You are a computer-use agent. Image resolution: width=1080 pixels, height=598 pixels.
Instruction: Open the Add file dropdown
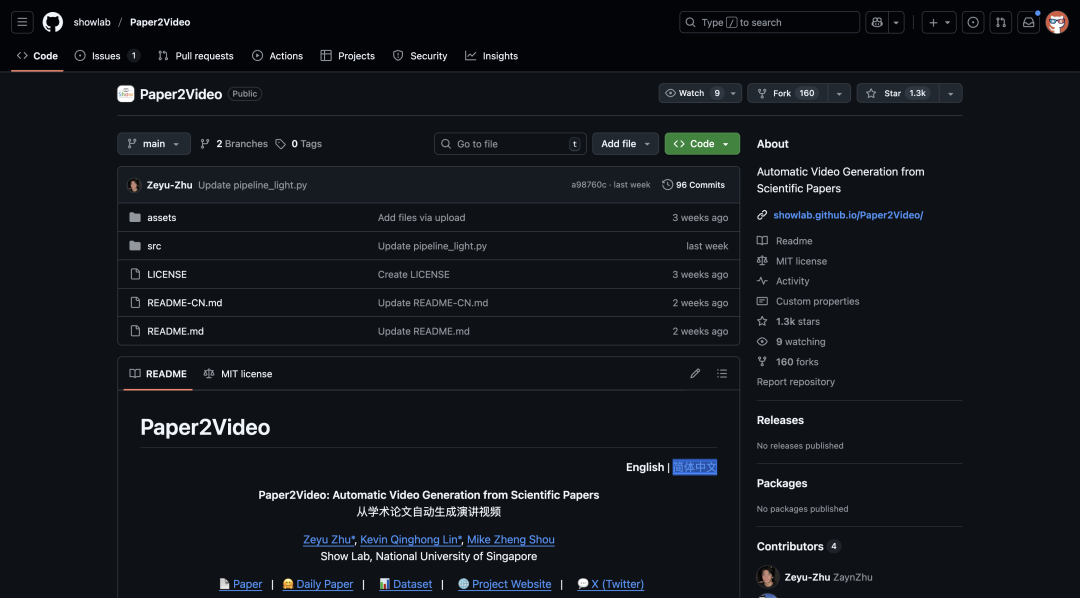(x=625, y=143)
